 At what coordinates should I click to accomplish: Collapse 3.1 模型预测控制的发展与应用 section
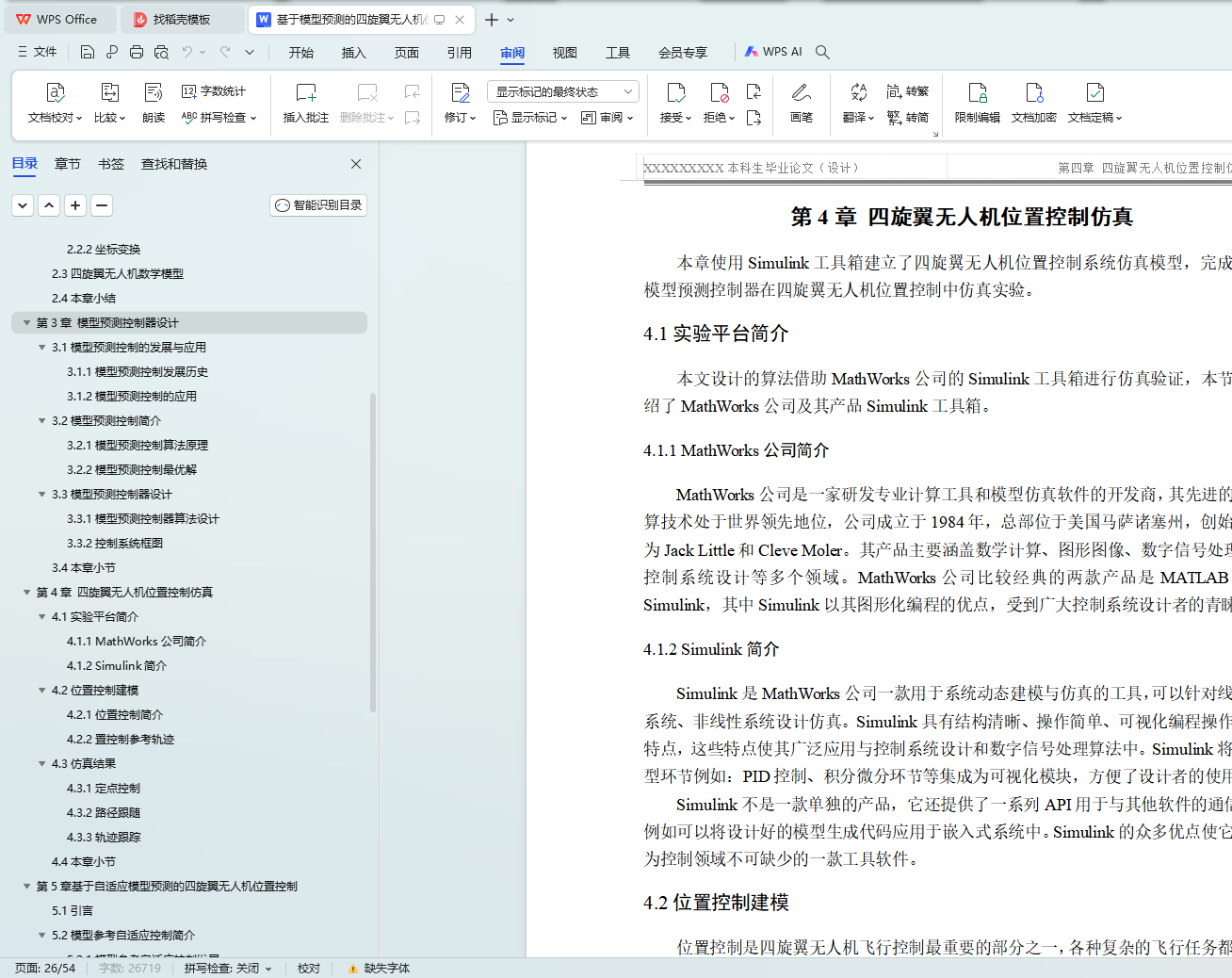tap(41, 348)
